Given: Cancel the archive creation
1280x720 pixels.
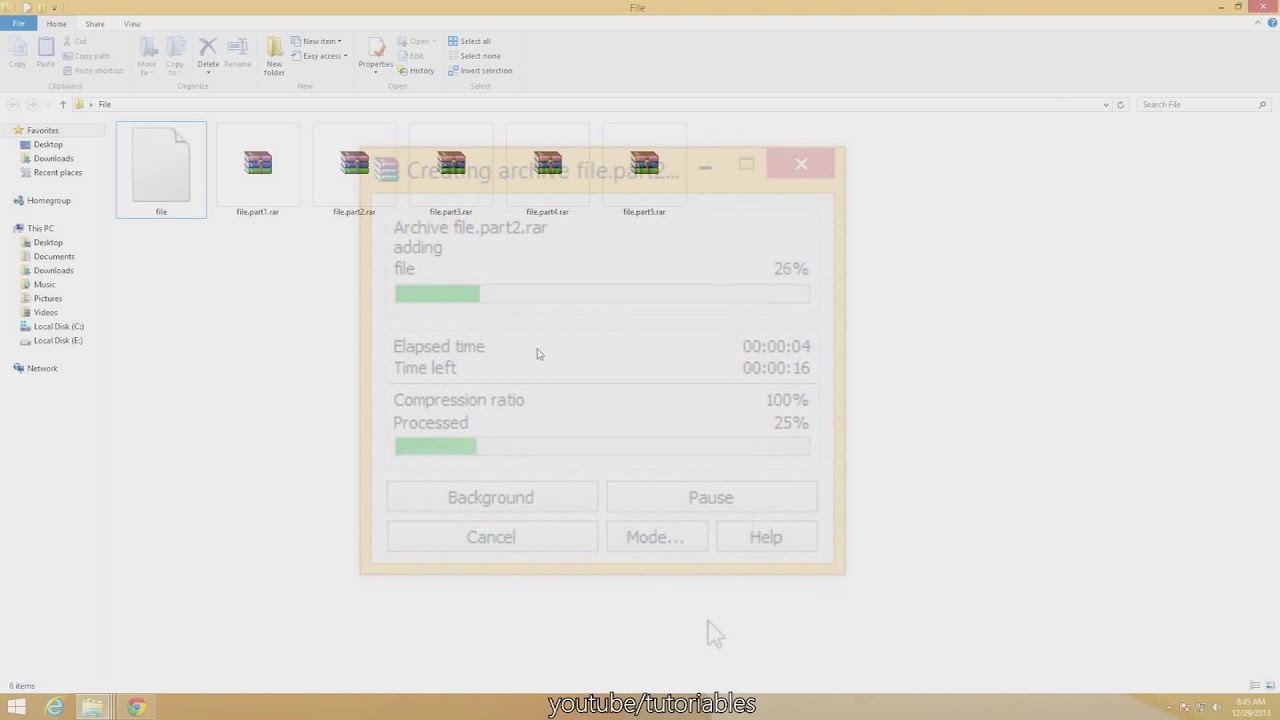Looking at the screenshot, I should [492, 537].
